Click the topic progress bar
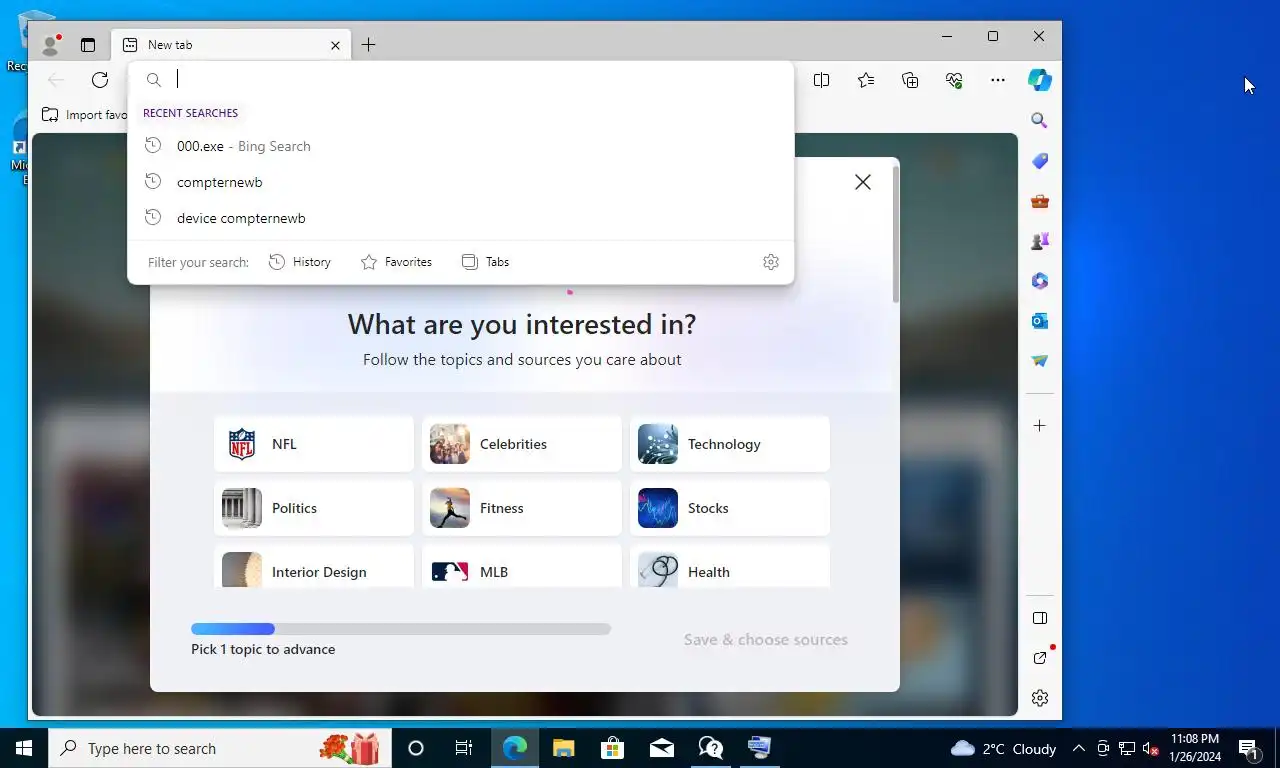Screen dimensions: 1280x768 coord(401,629)
